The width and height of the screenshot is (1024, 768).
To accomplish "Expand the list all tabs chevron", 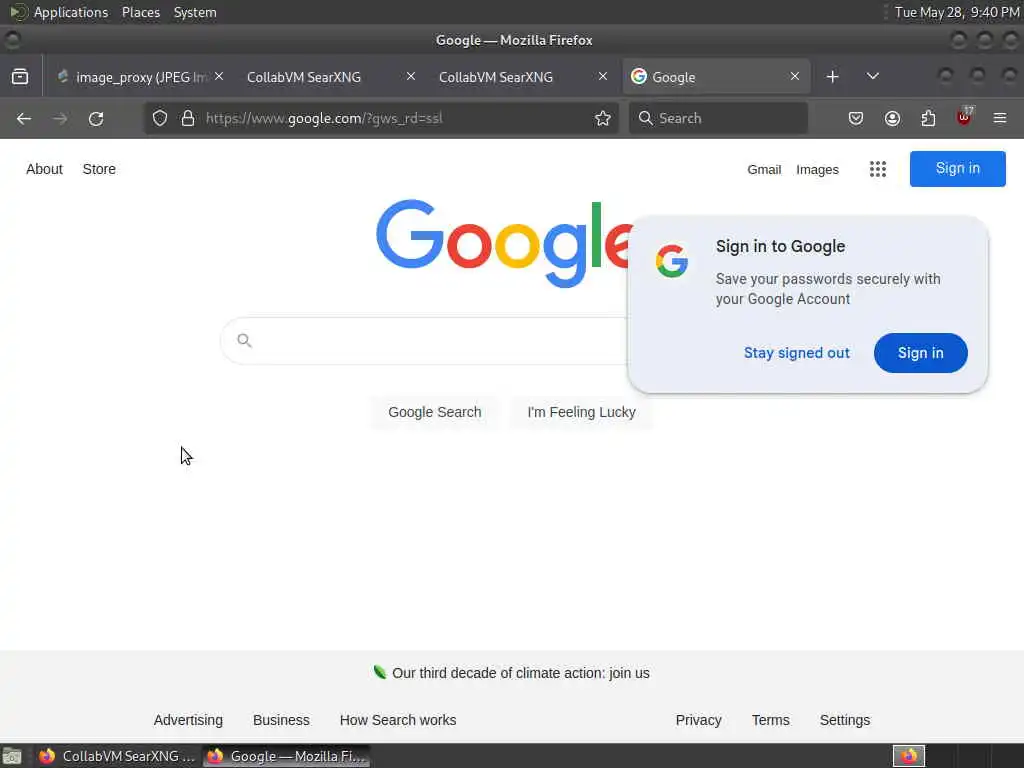I will click(872, 76).
